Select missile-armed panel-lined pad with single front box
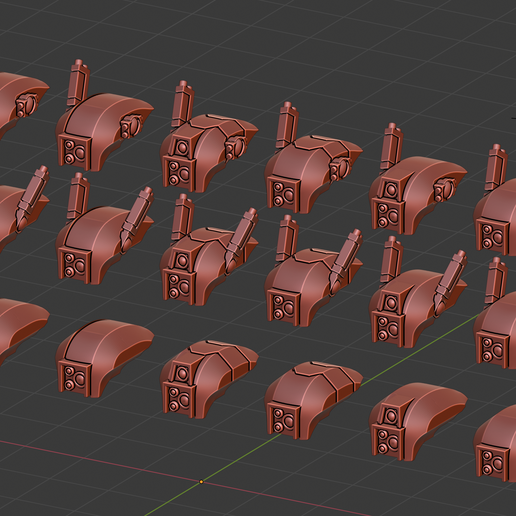This screenshot has width=516, height=516. pyautogui.click(x=314, y=271)
